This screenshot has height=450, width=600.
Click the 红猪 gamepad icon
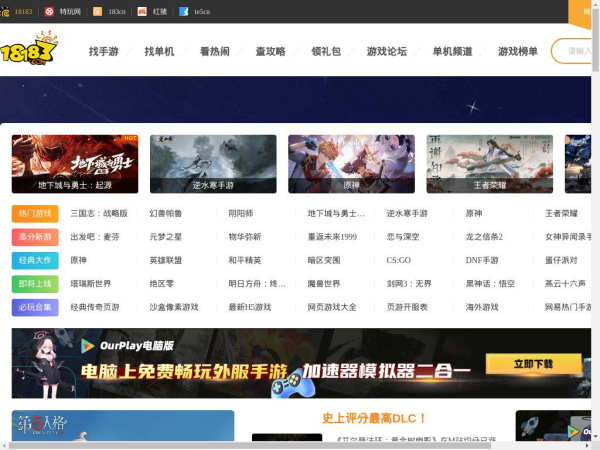pos(142,12)
